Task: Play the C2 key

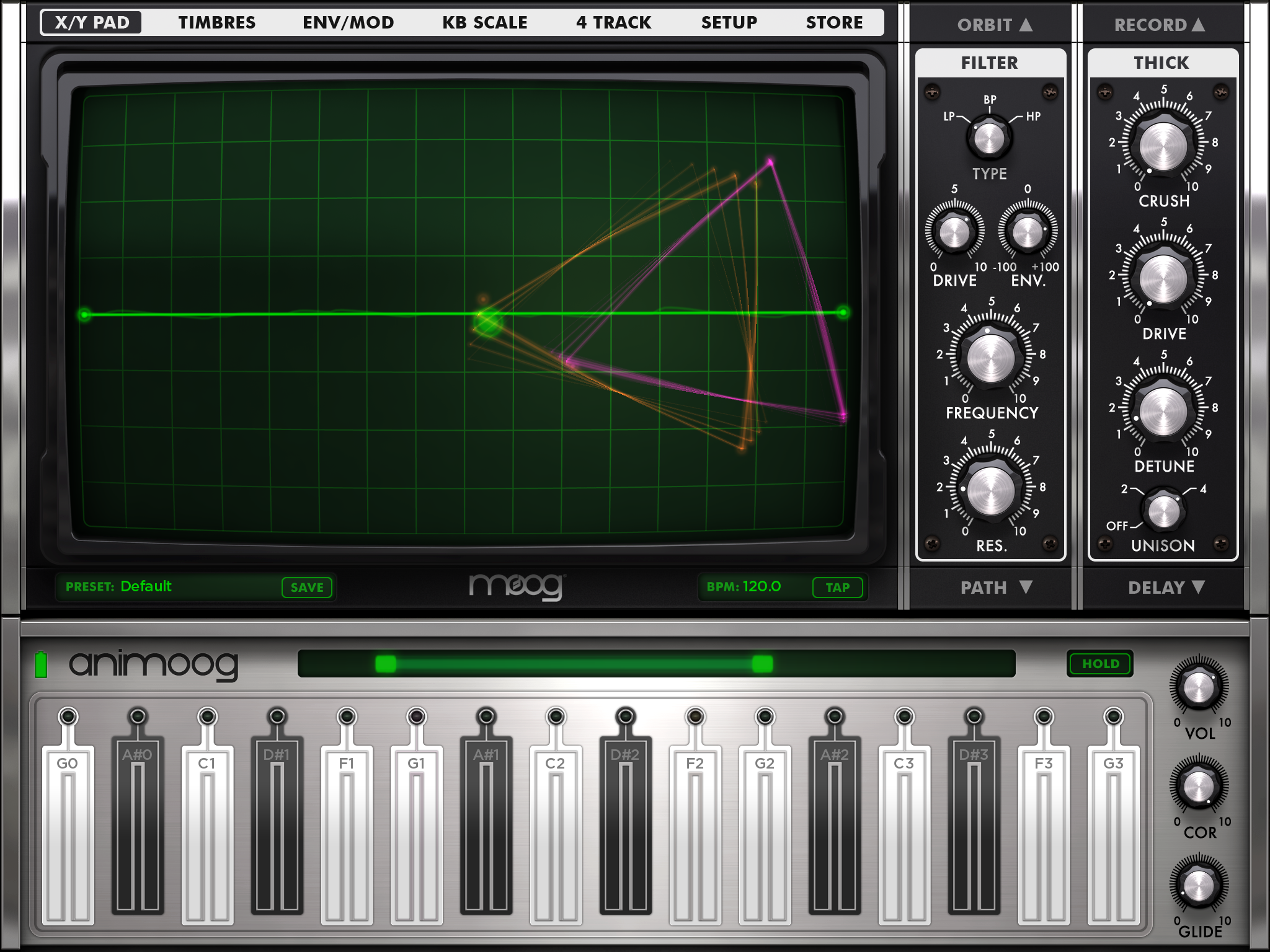Action: click(x=556, y=835)
